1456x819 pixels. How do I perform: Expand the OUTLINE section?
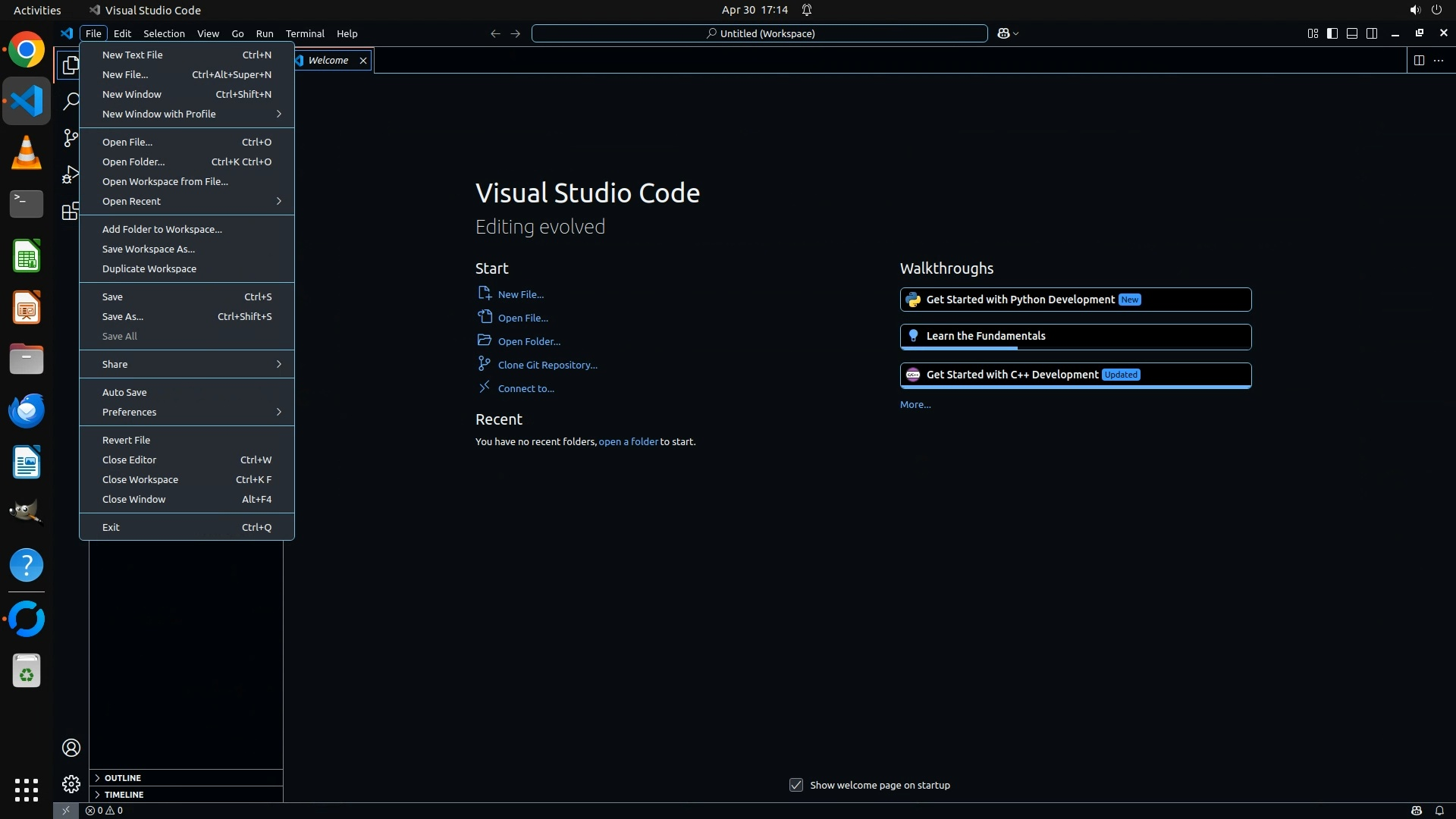click(x=123, y=777)
